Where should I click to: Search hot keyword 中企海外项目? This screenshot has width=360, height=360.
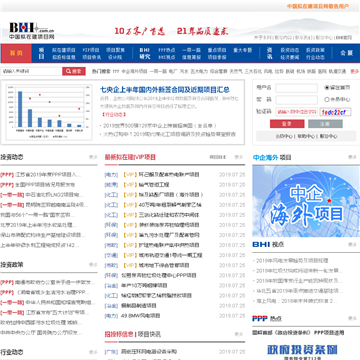click(134, 71)
